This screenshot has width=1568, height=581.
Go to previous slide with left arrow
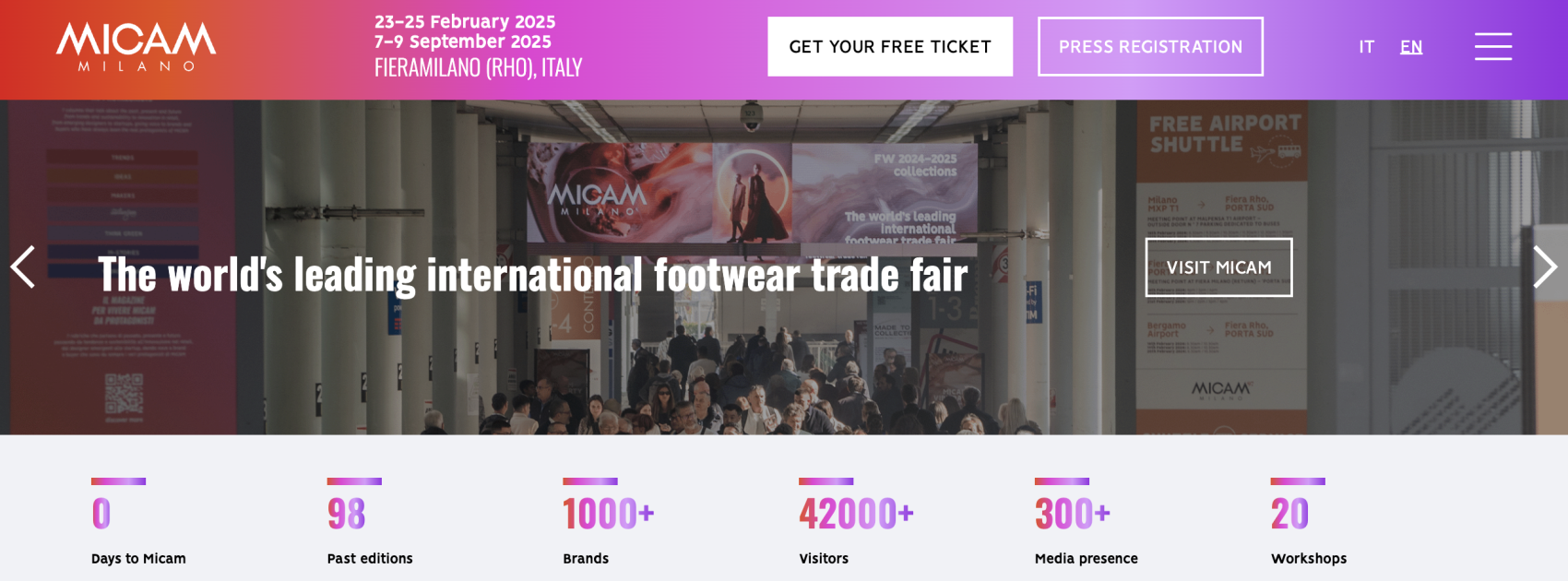pos(23,267)
